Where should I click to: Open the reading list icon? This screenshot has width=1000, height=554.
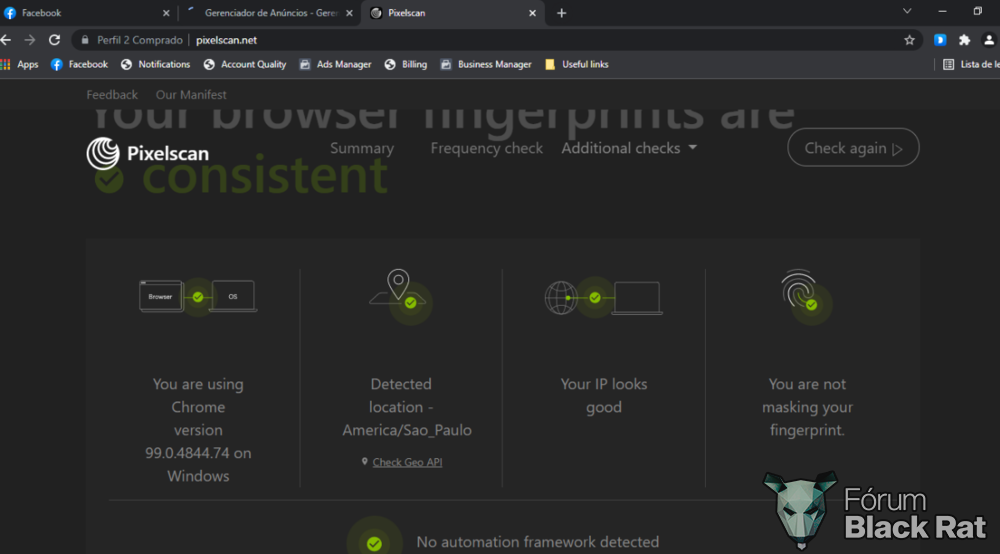(948, 64)
